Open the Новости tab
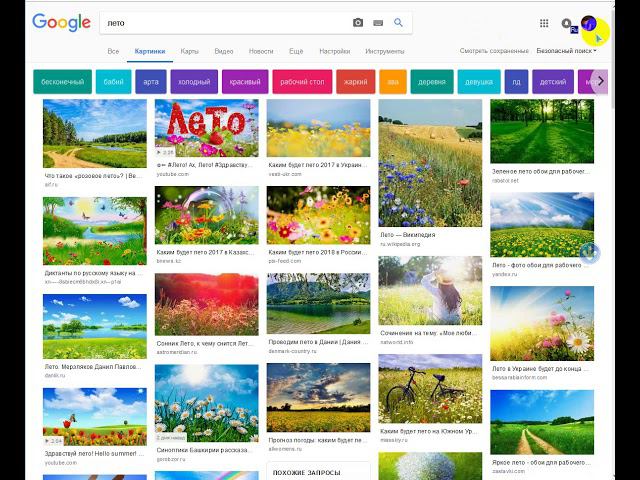Screen dimensions: 640x480 coord(261,51)
